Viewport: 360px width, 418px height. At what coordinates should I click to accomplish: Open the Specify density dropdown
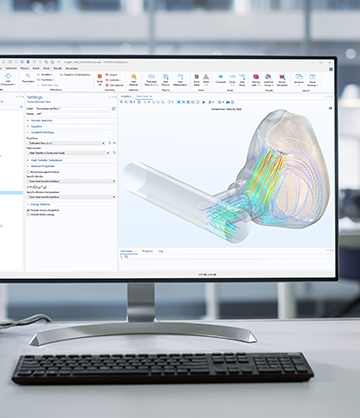(71, 181)
